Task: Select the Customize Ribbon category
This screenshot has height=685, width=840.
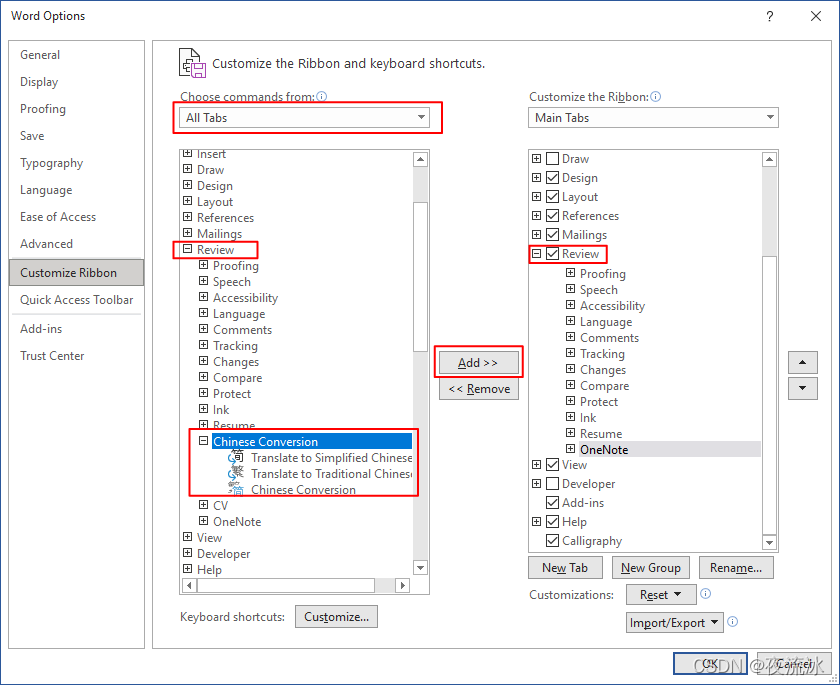Action: tap(77, 273)
